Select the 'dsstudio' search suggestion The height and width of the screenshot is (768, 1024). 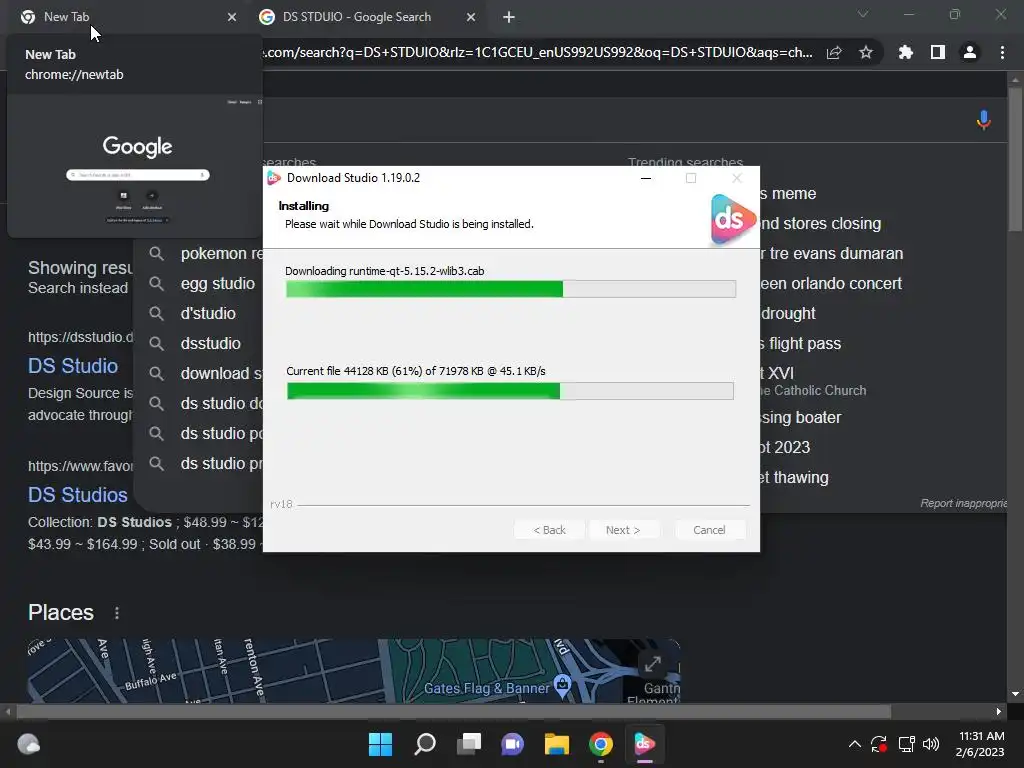point(210,344)
